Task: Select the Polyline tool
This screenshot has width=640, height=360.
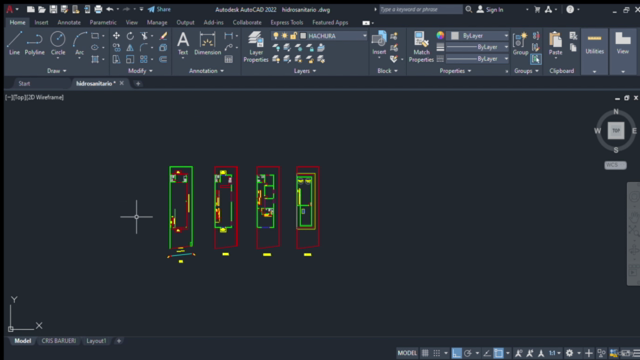Action: [x=35, y=43]
